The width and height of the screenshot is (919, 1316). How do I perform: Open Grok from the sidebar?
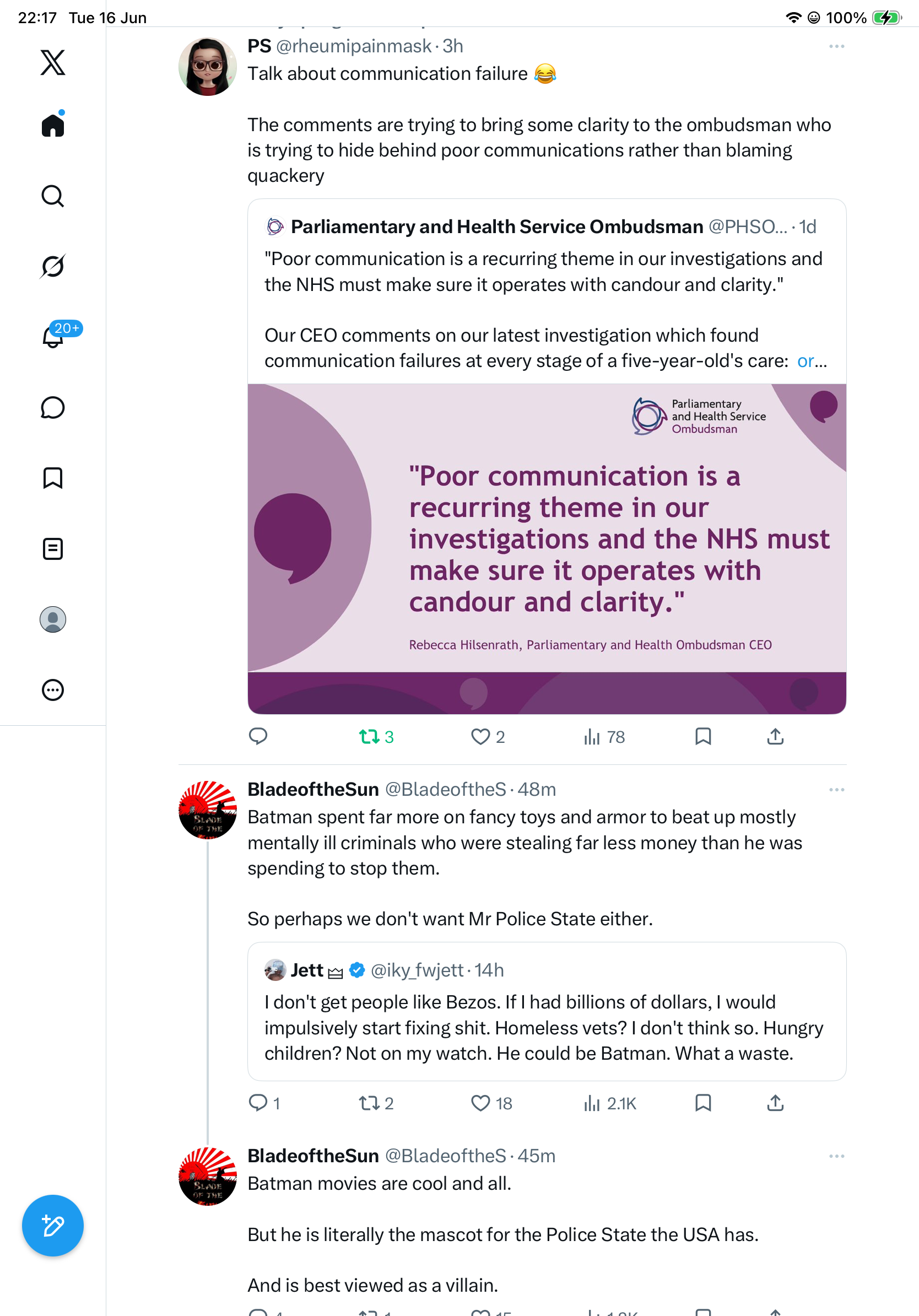coord(53,266)
